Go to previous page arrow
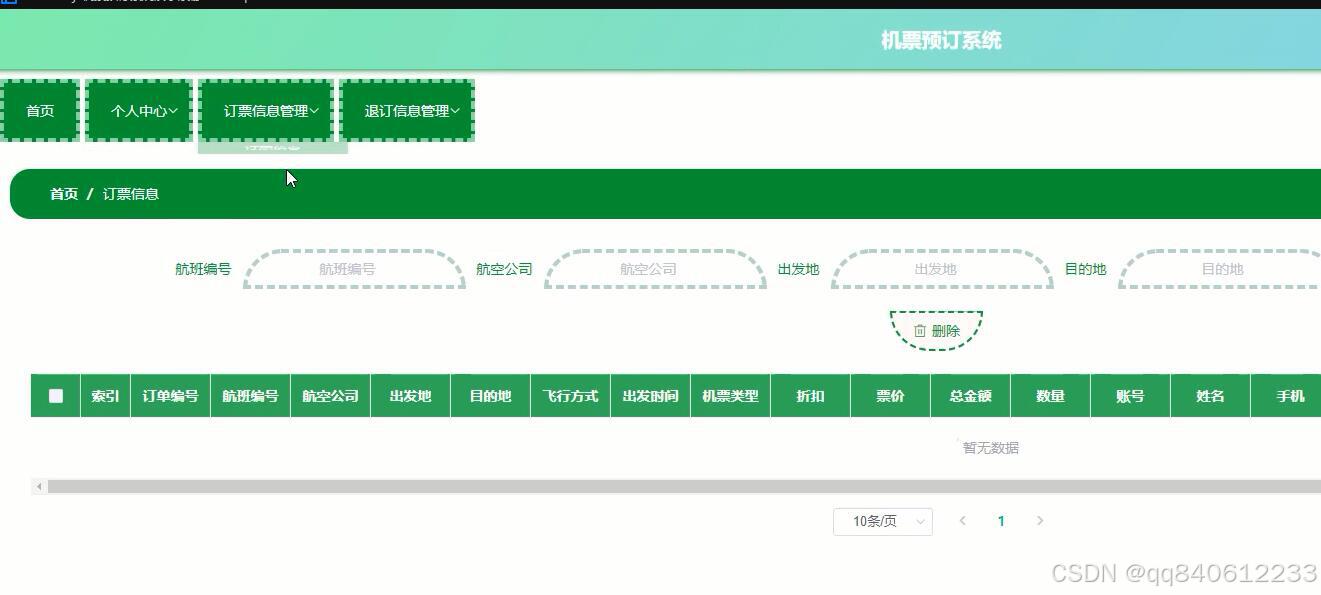 pos(963,521)
